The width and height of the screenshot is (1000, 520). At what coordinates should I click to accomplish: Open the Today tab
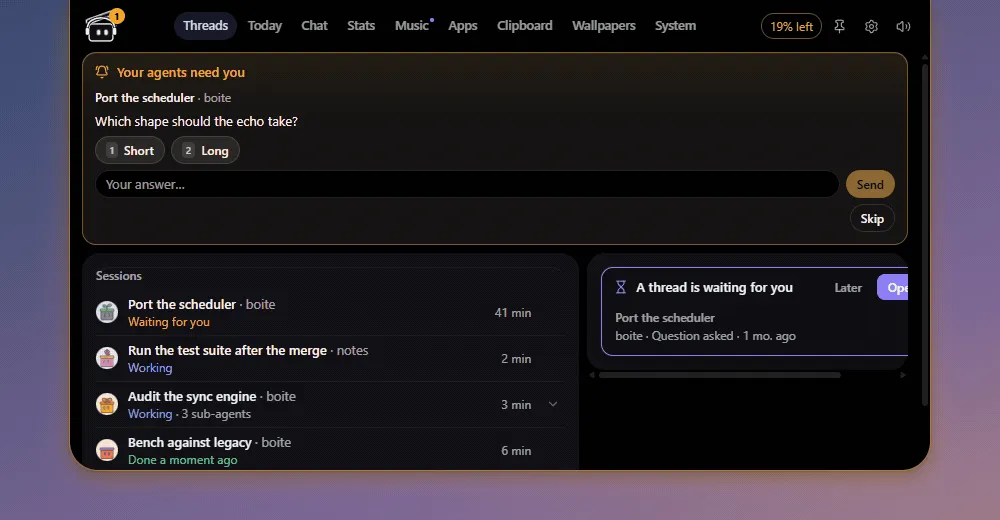[x=265, y=26]
